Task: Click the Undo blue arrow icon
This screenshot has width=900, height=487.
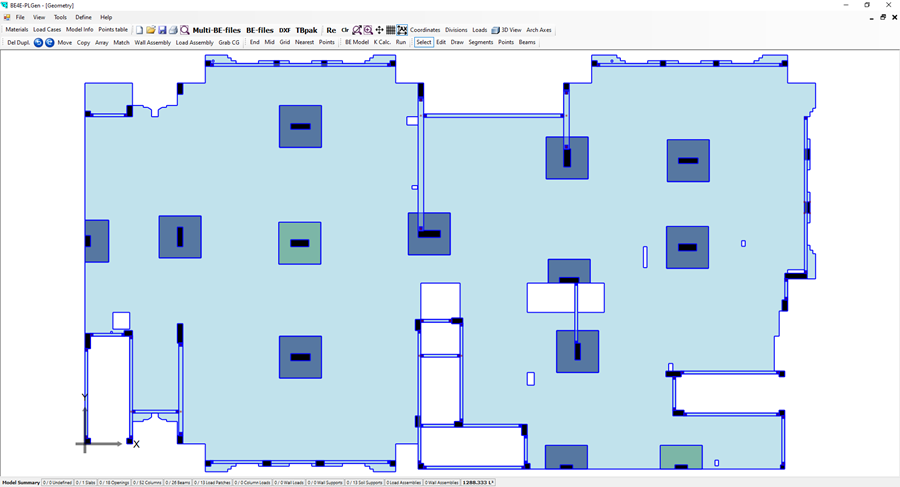Action: coord(39,43)
